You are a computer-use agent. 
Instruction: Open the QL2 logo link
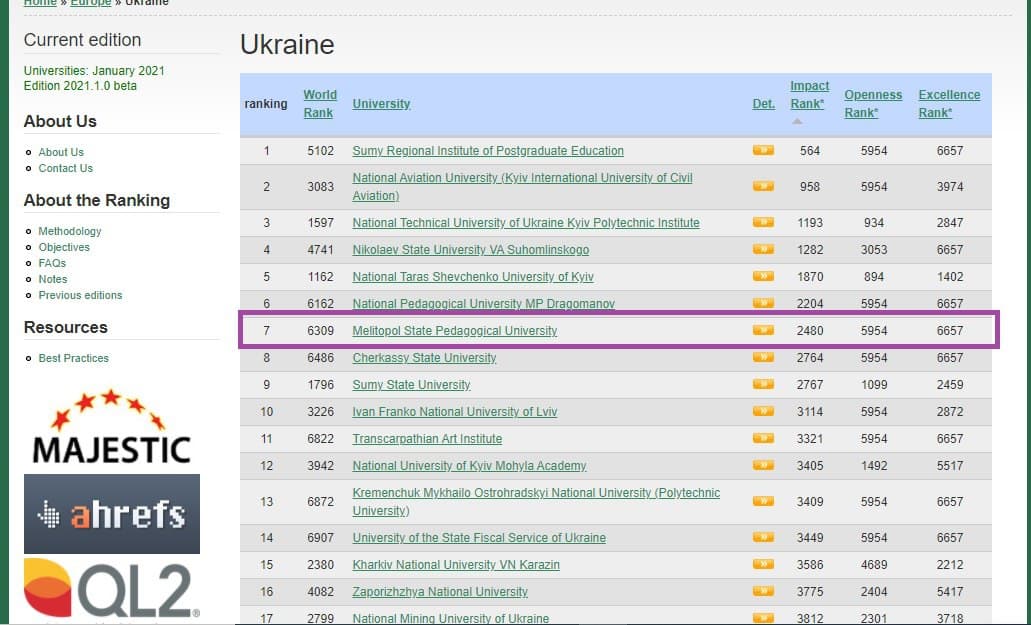coord(111,590)
